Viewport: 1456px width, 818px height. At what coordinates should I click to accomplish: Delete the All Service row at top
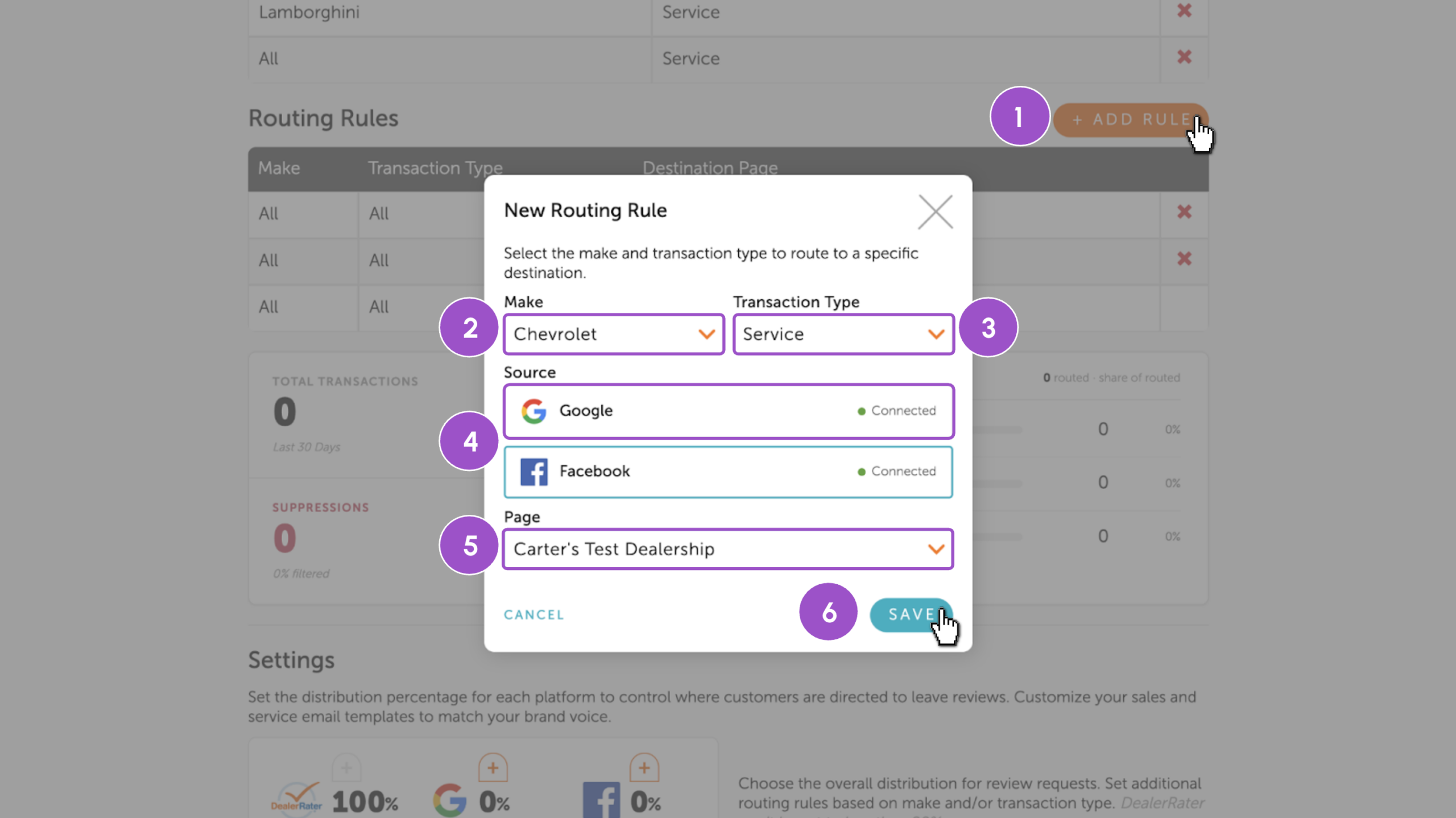1184,57
